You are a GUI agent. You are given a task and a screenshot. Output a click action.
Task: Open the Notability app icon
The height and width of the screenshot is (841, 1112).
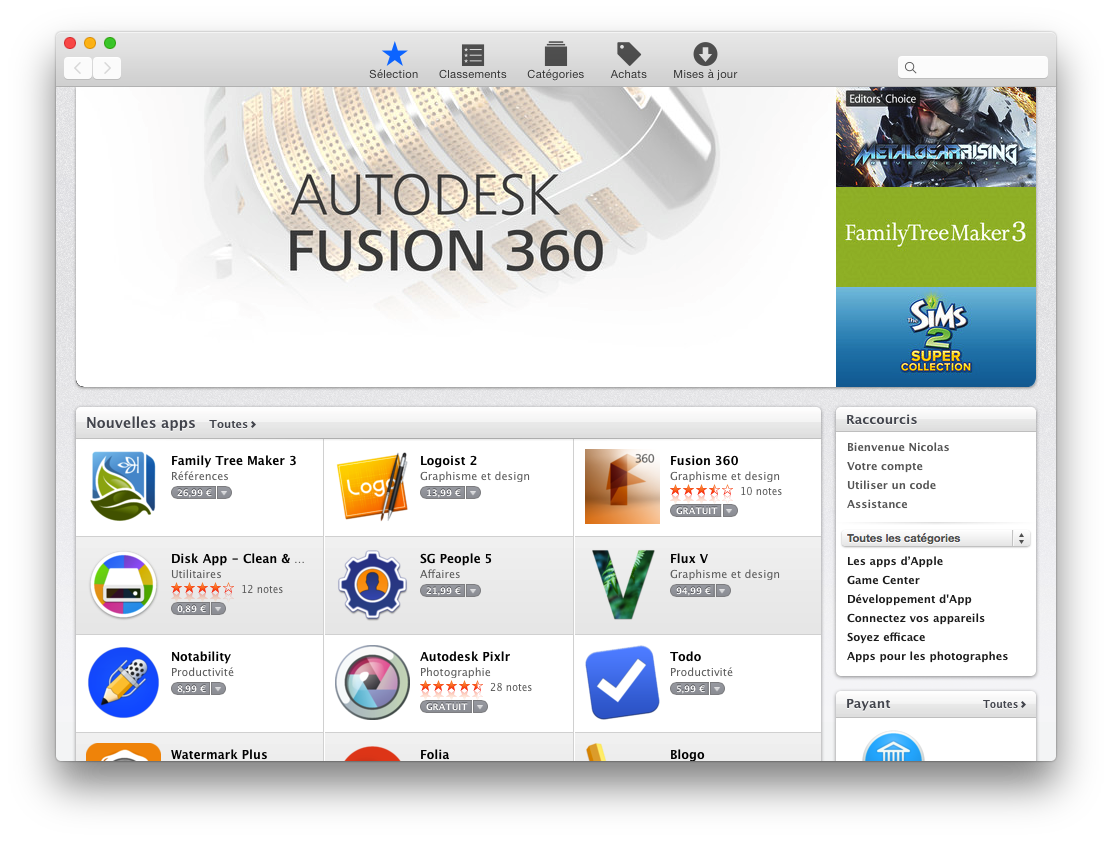tap(123, 682)
